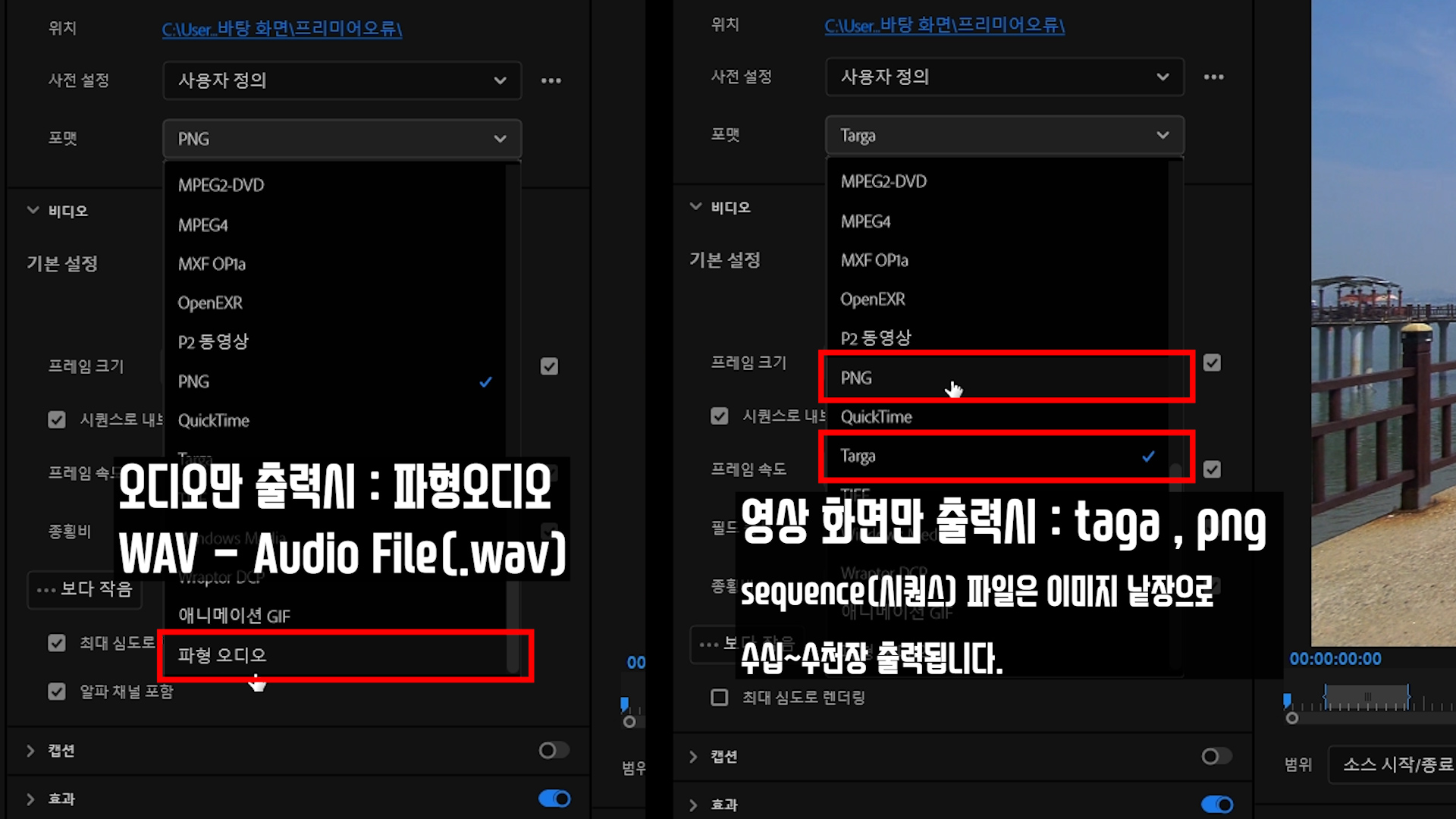Collapse left 비디오 section chevron
The image size is (1456, 819).
pyautogui.click(x=33, y=210)
